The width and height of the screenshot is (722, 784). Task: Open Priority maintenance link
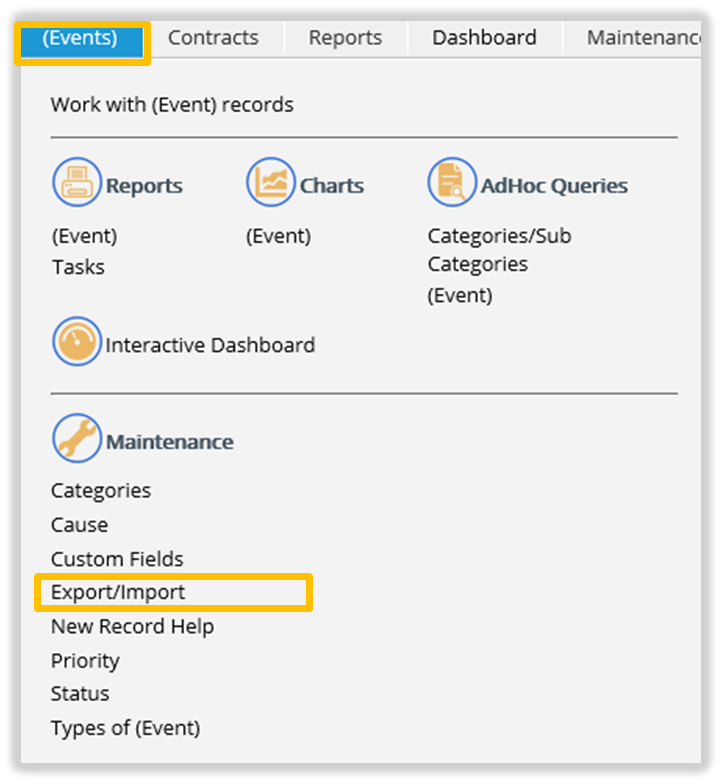pos(85,661)
